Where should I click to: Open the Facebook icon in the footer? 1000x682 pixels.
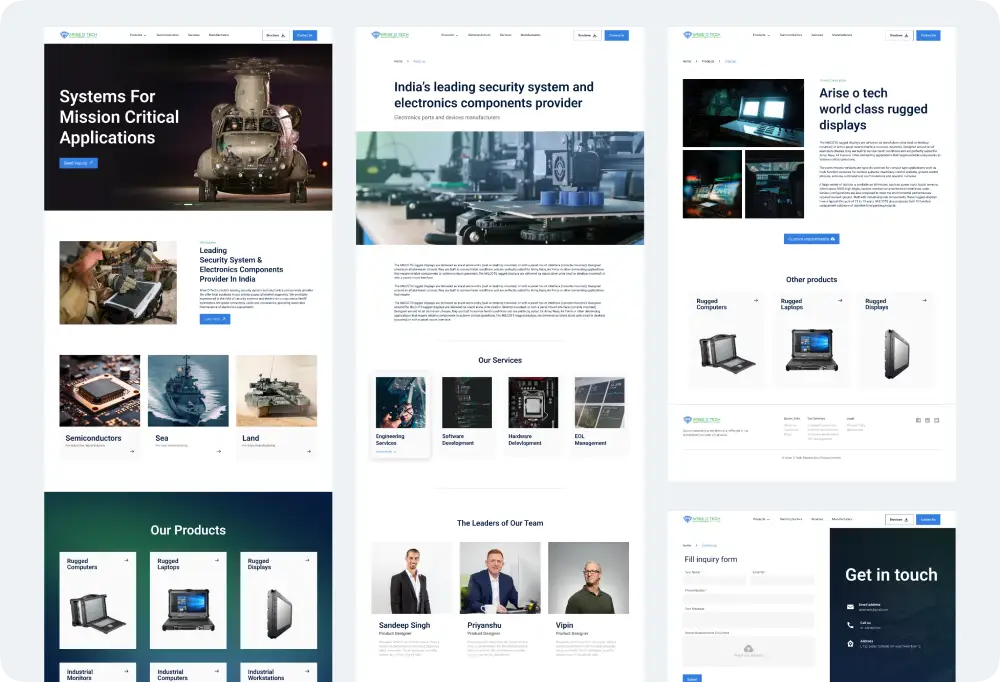click(918, 420)
